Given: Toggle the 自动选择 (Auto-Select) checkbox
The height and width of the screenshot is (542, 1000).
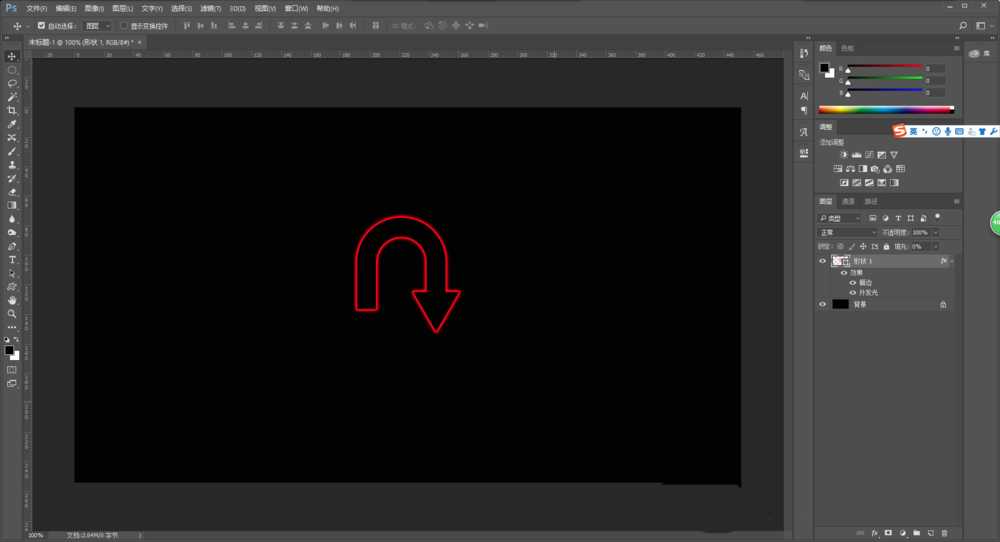Looking at the screenshot, I should [41, 25].
